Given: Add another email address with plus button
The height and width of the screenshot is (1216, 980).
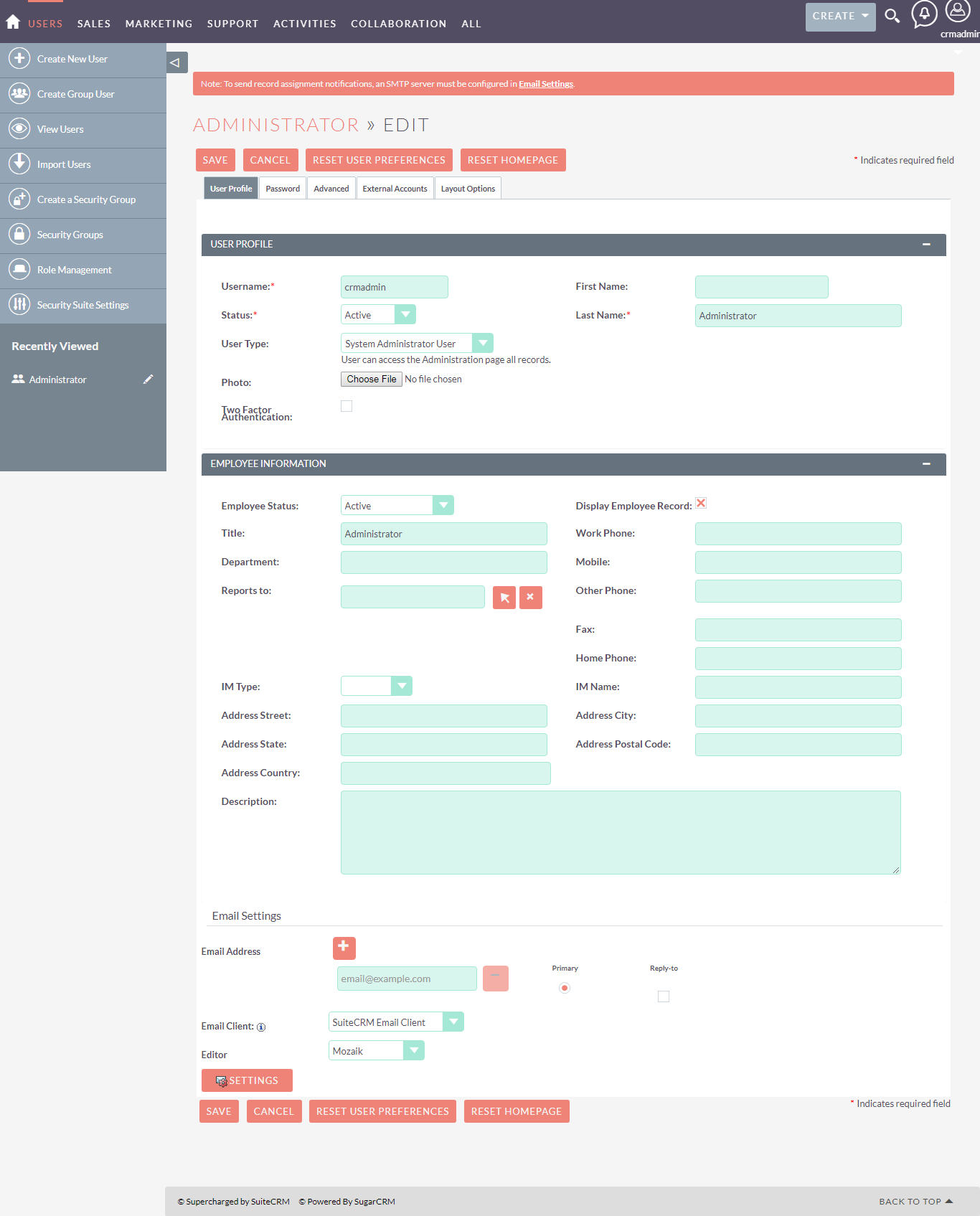Looking at the screenshot, I should (344, 948).
